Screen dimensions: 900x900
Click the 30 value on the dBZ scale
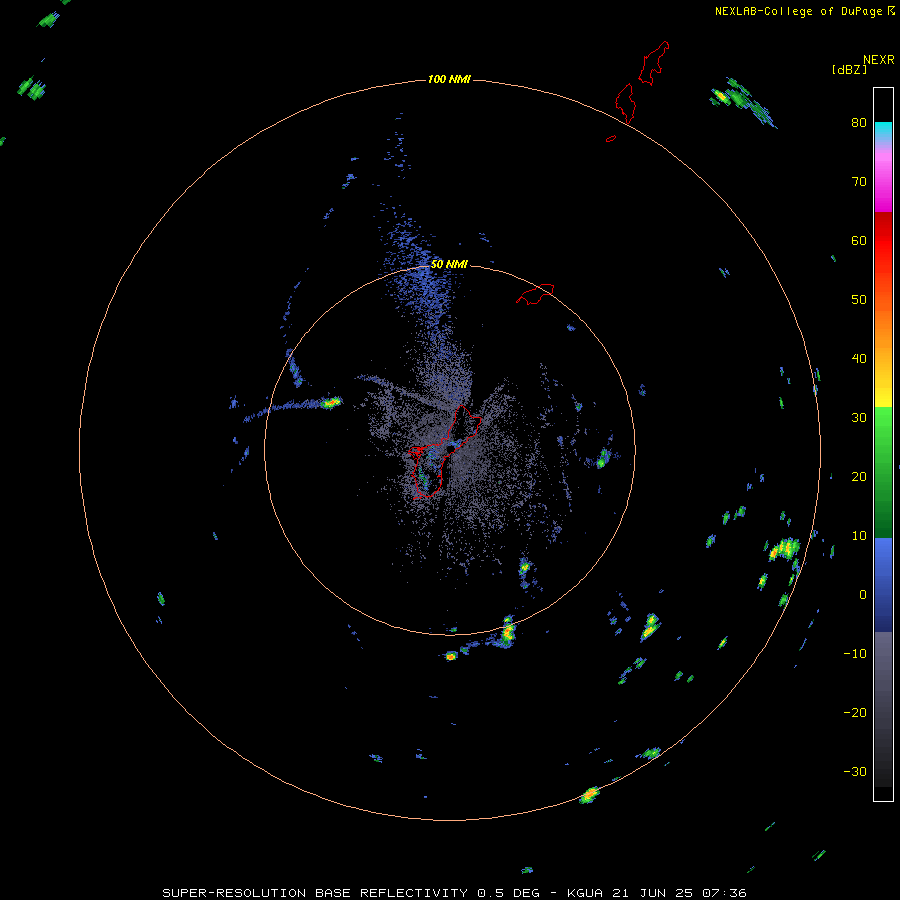[x=859, y=418]
